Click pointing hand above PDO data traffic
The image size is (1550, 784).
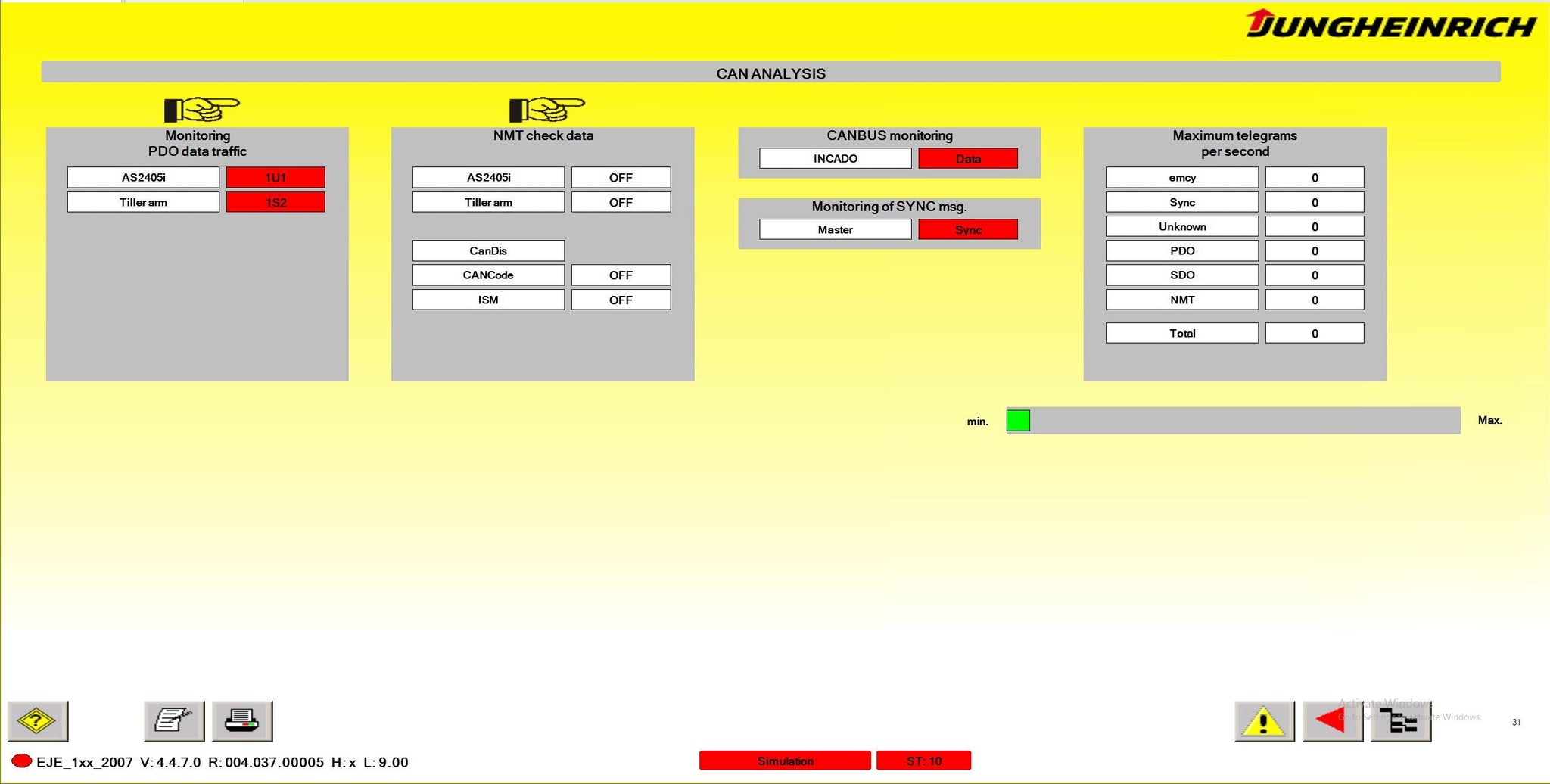tap(201, 110)
